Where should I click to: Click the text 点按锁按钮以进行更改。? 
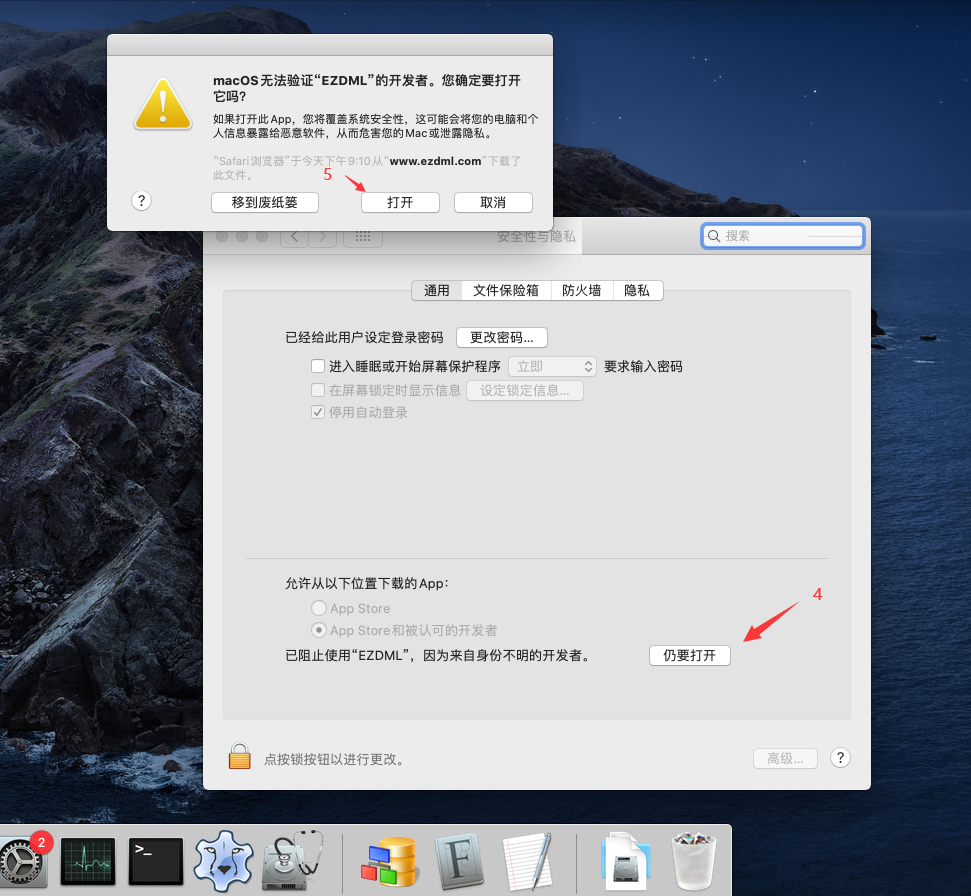[x=336, y=759]
